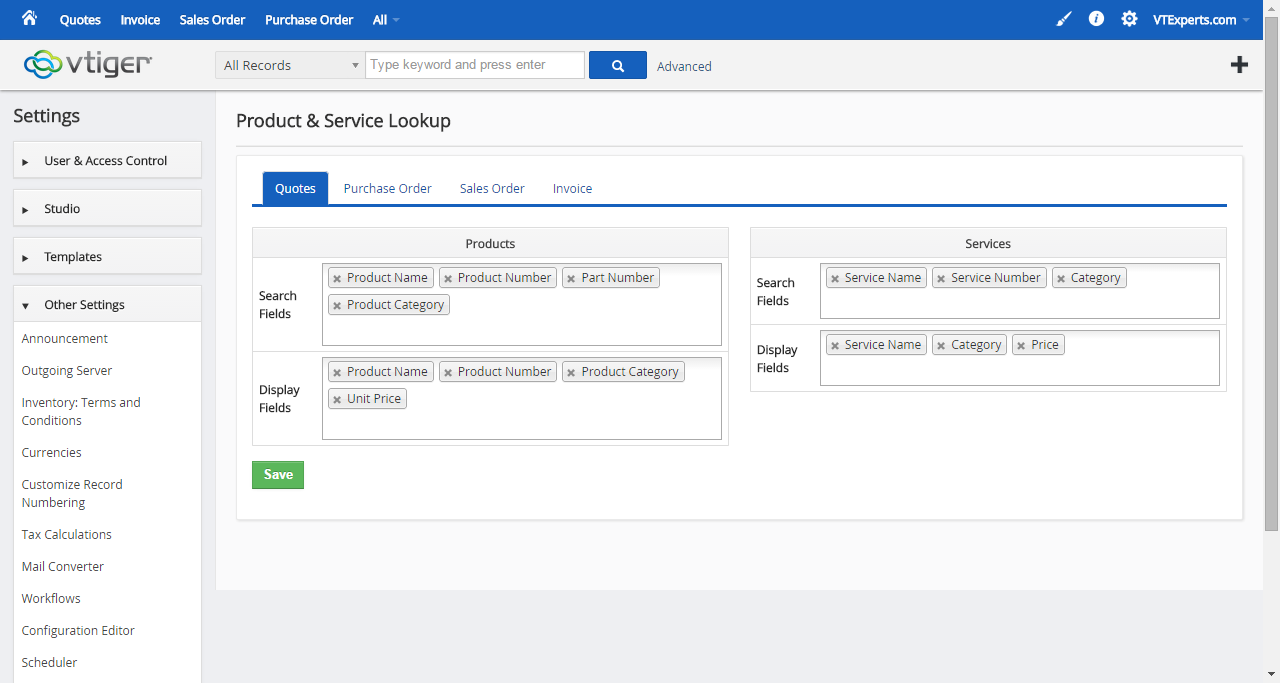
Task: Remove Product Number tag from Products Display Fields
Action: (x=448, y=373)
